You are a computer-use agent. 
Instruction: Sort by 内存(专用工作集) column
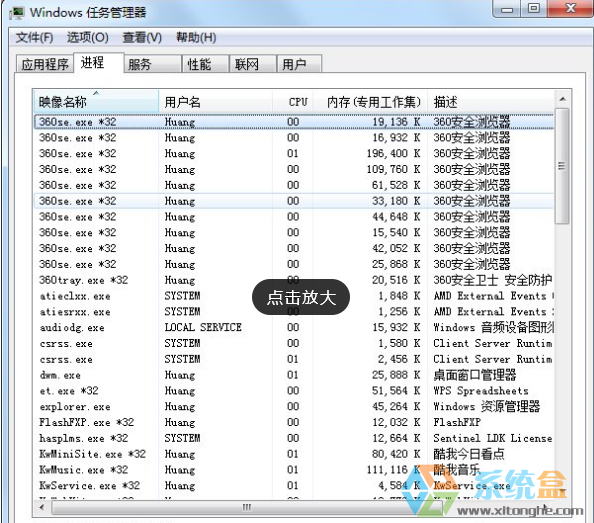(x=370, y=101)
